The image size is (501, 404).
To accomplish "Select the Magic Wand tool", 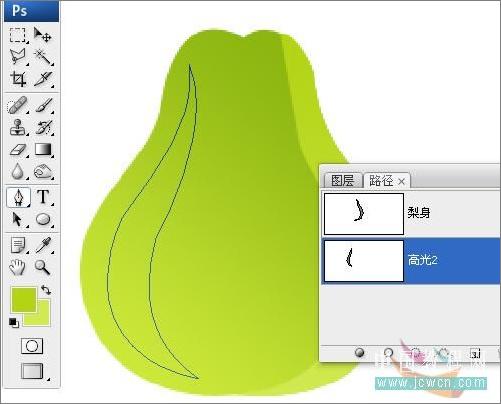I will 43,57.
